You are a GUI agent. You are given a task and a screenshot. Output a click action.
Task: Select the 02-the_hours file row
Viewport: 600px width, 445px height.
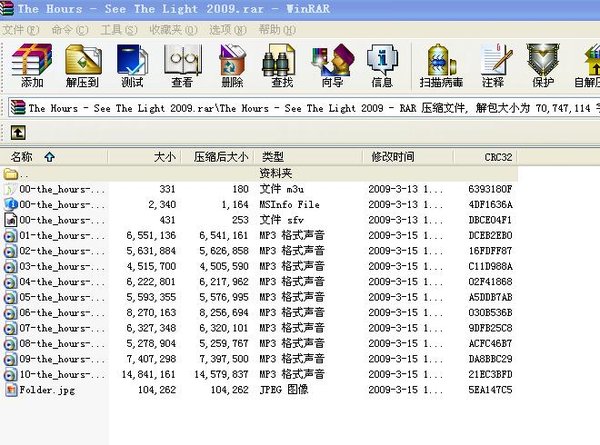(x=259, y=251)
